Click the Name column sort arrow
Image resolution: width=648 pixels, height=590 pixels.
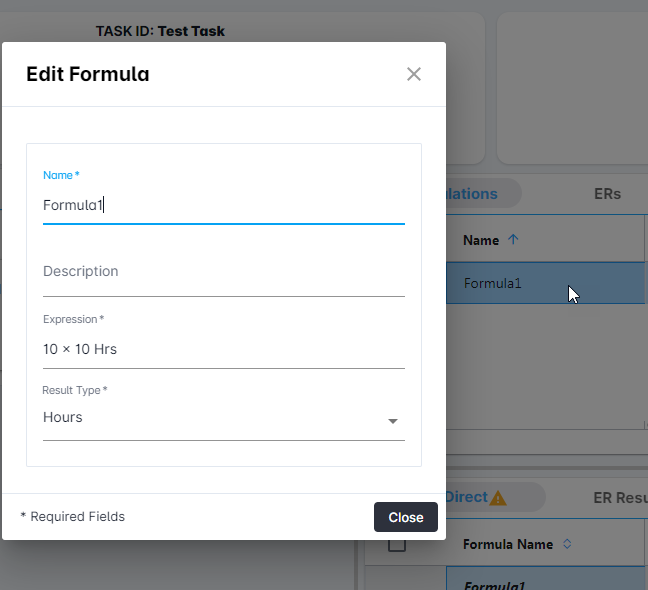(x=513, y=239)
